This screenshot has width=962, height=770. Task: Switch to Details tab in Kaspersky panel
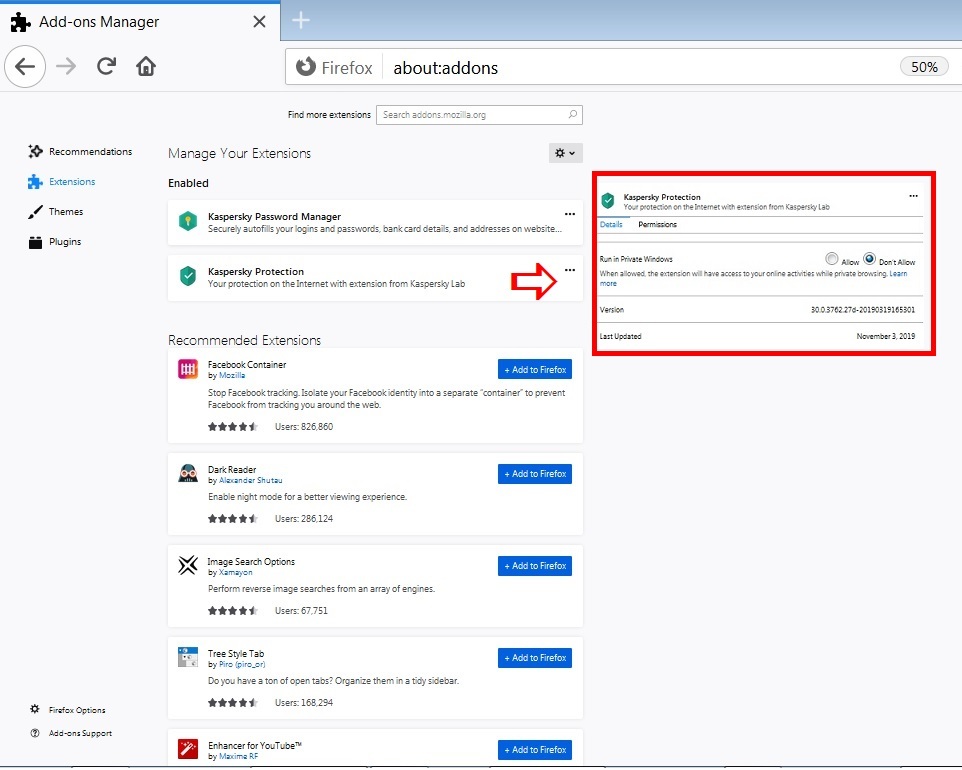611,225
